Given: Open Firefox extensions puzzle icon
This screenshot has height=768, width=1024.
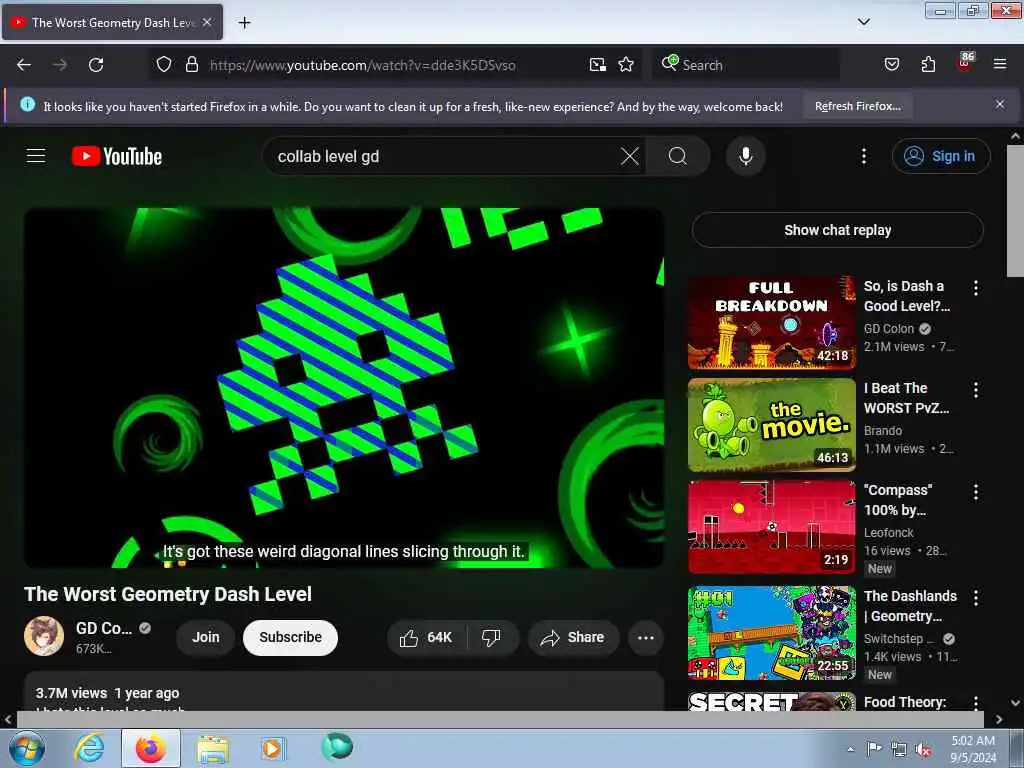Looking at the screenshot, I should (x=928, y=65).
